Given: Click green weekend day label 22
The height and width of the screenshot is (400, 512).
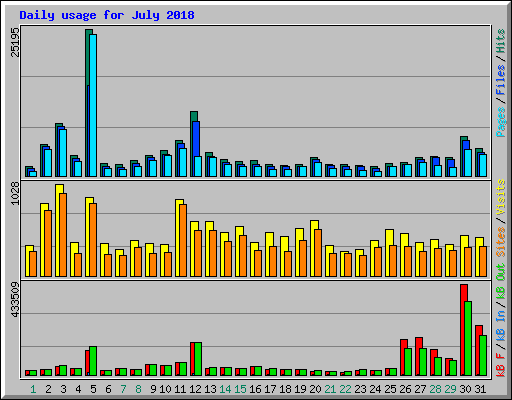Looking at the screenshot, I should click(345, 389).
